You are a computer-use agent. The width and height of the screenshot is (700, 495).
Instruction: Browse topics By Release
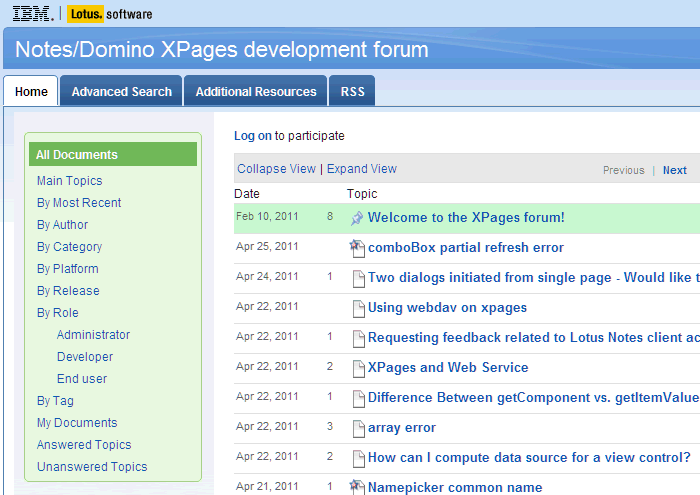pos(68,291)
